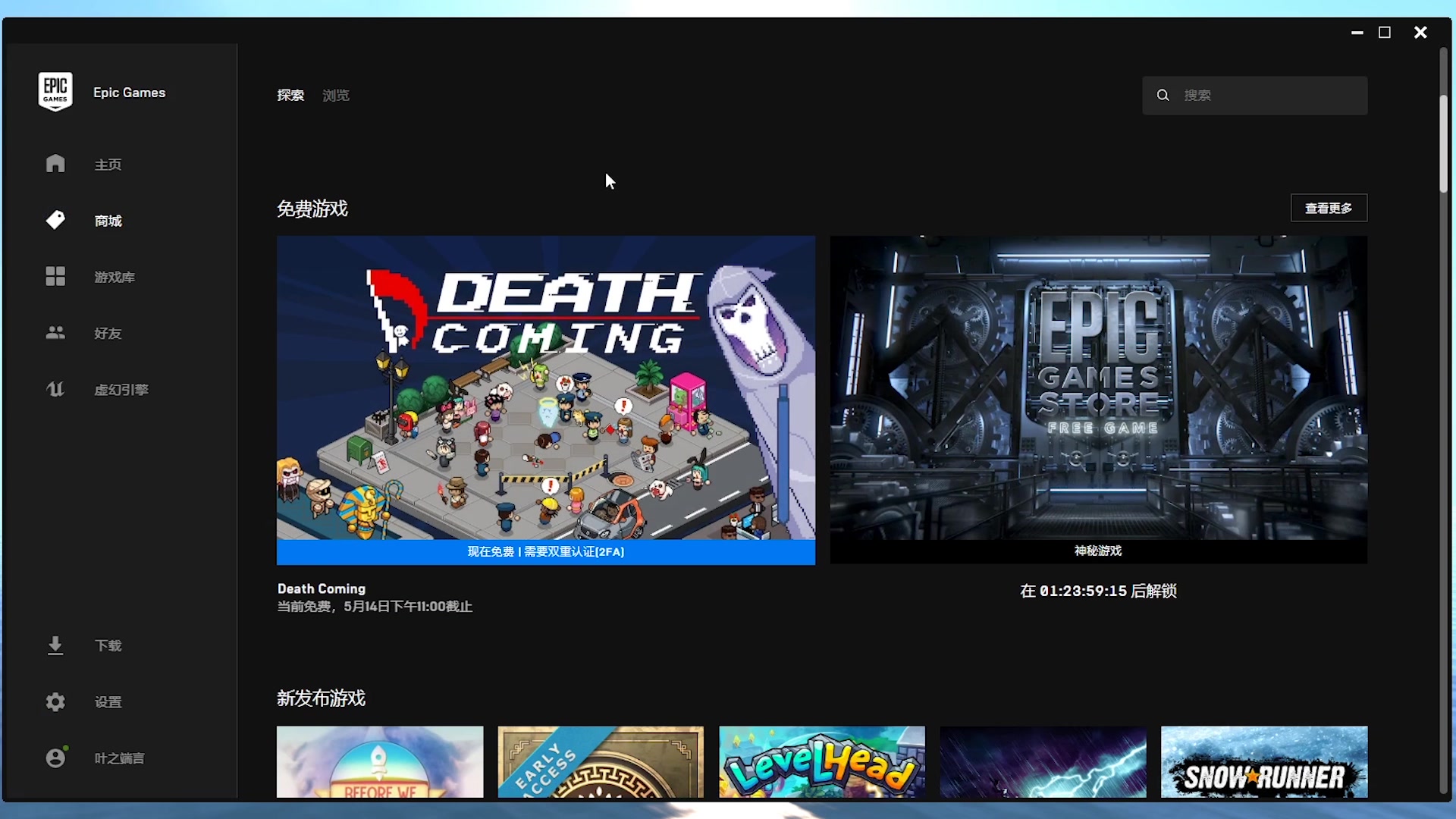Open the Death Coming title link
The height and width of the screenshot is (819, 1456).
coord(322,588)
